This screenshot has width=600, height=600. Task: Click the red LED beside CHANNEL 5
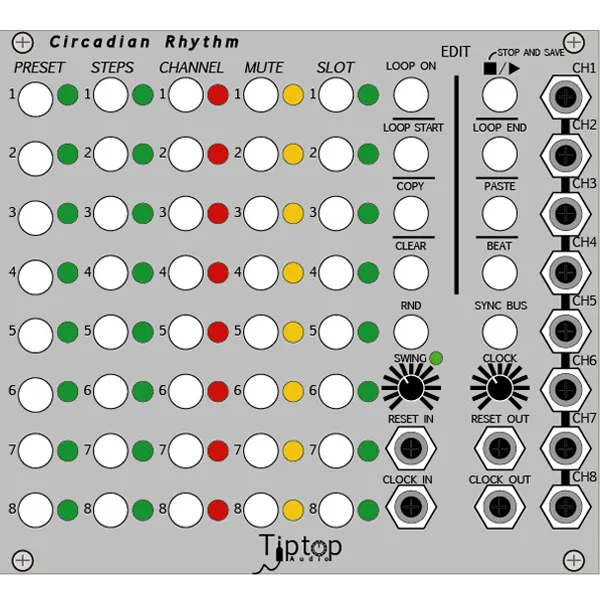pyautogui.click(x=218, y=332)
